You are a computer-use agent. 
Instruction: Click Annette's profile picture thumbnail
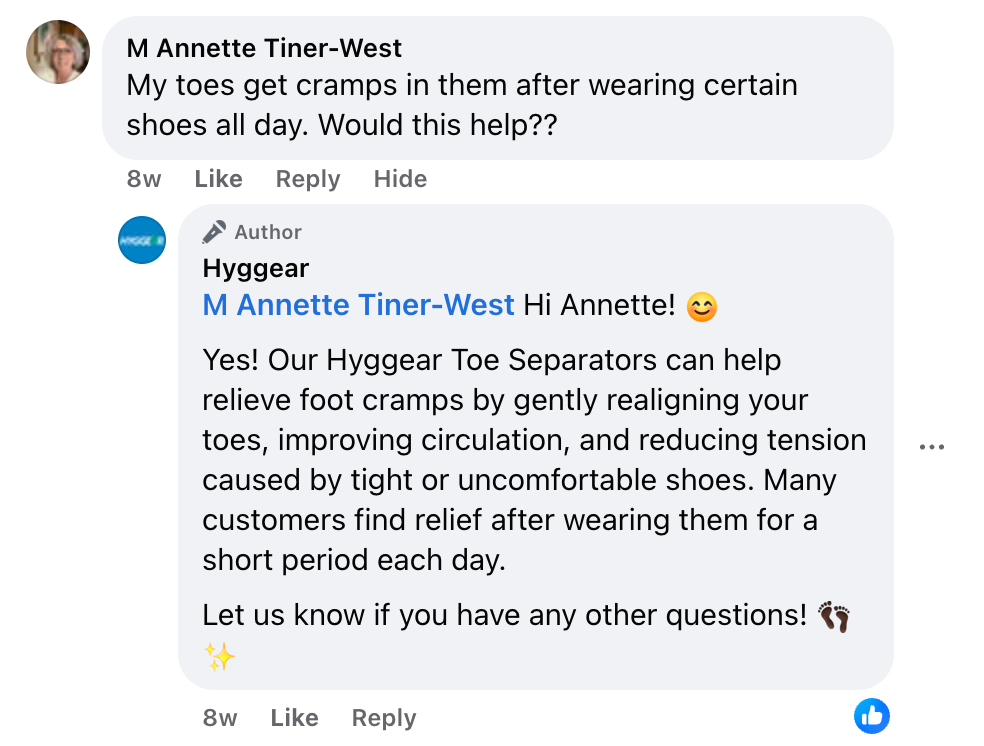pyautogui.click(x=58, y=52)
